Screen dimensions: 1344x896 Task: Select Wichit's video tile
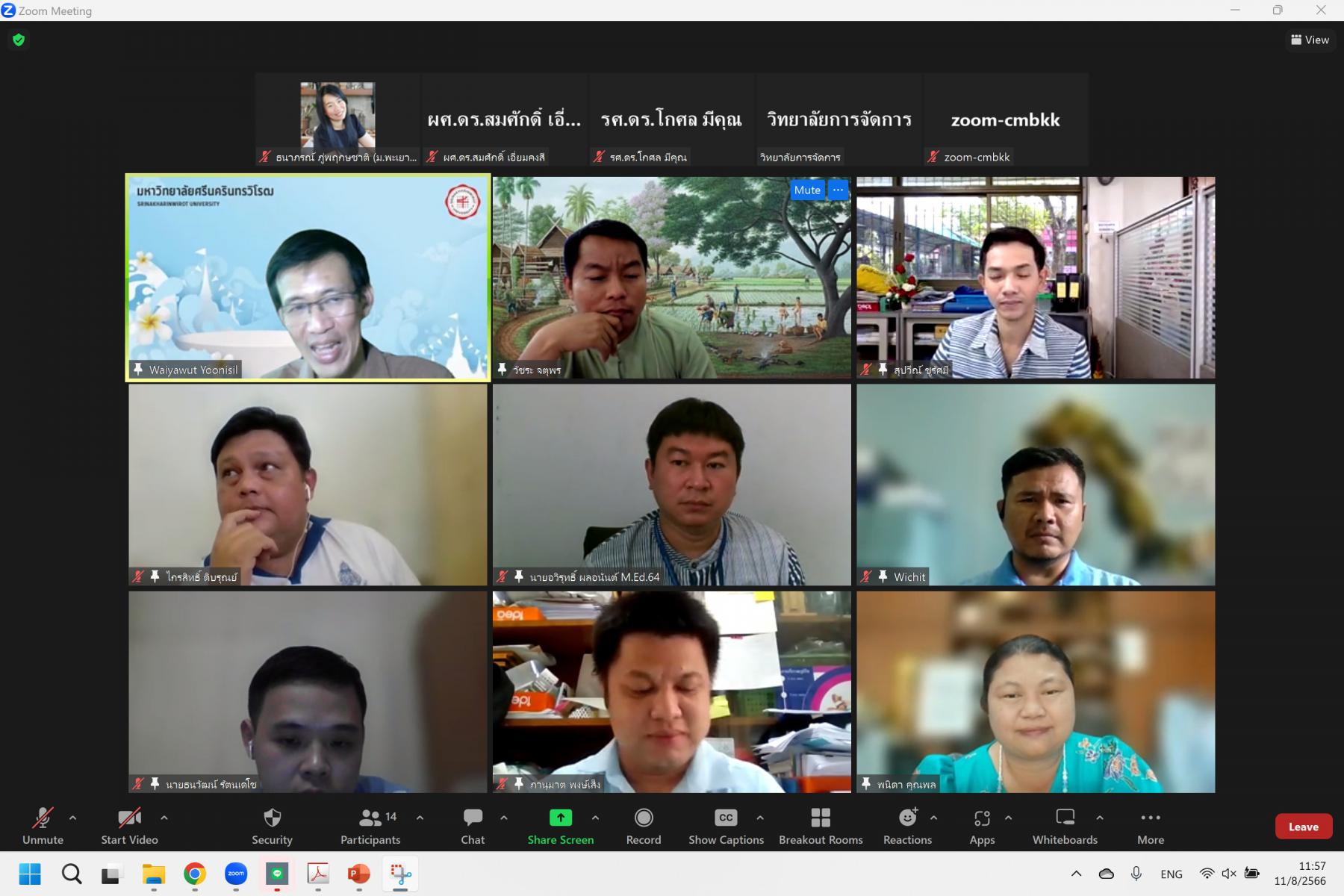[x=1036, y=485]
